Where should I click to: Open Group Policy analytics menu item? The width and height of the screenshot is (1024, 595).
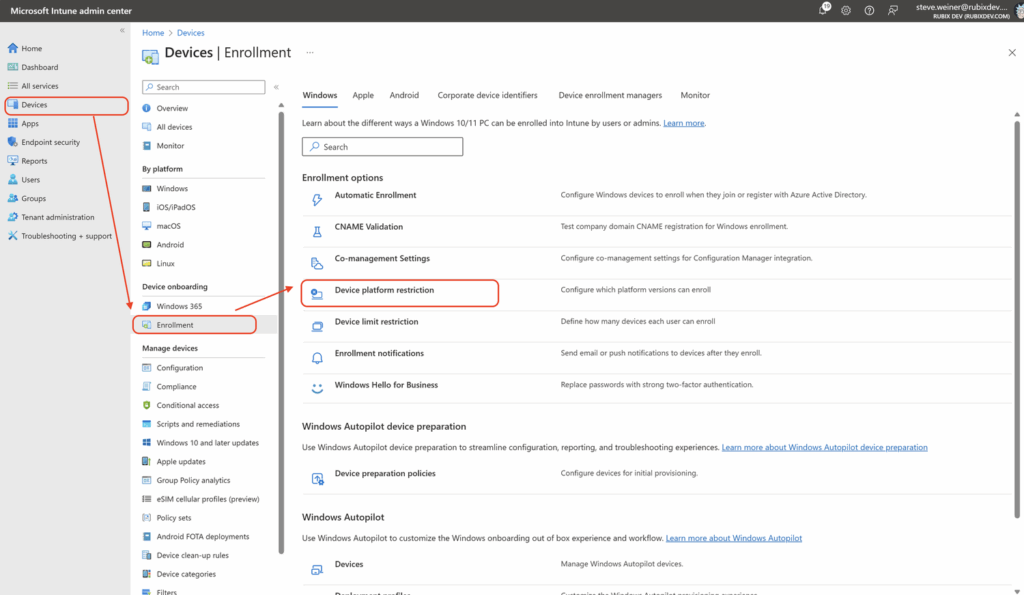[193, 480]
